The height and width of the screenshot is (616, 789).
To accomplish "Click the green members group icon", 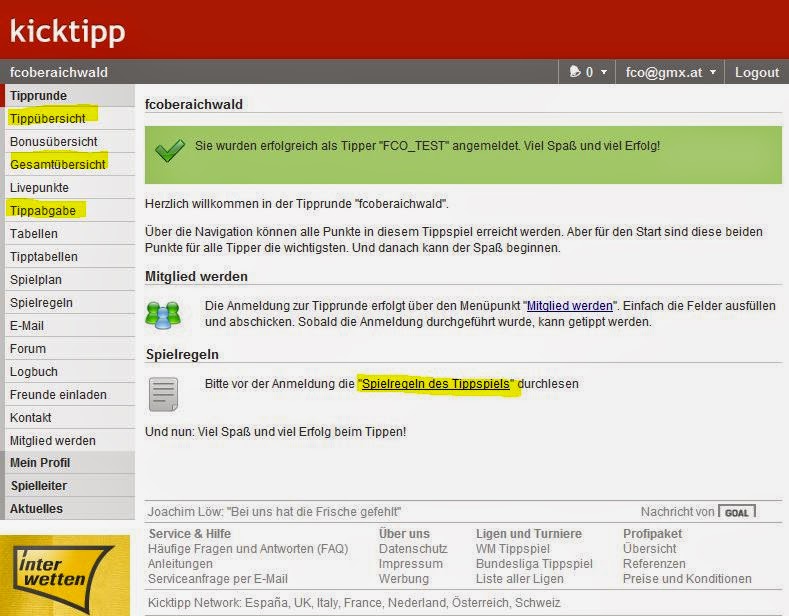I will point(163,315).
